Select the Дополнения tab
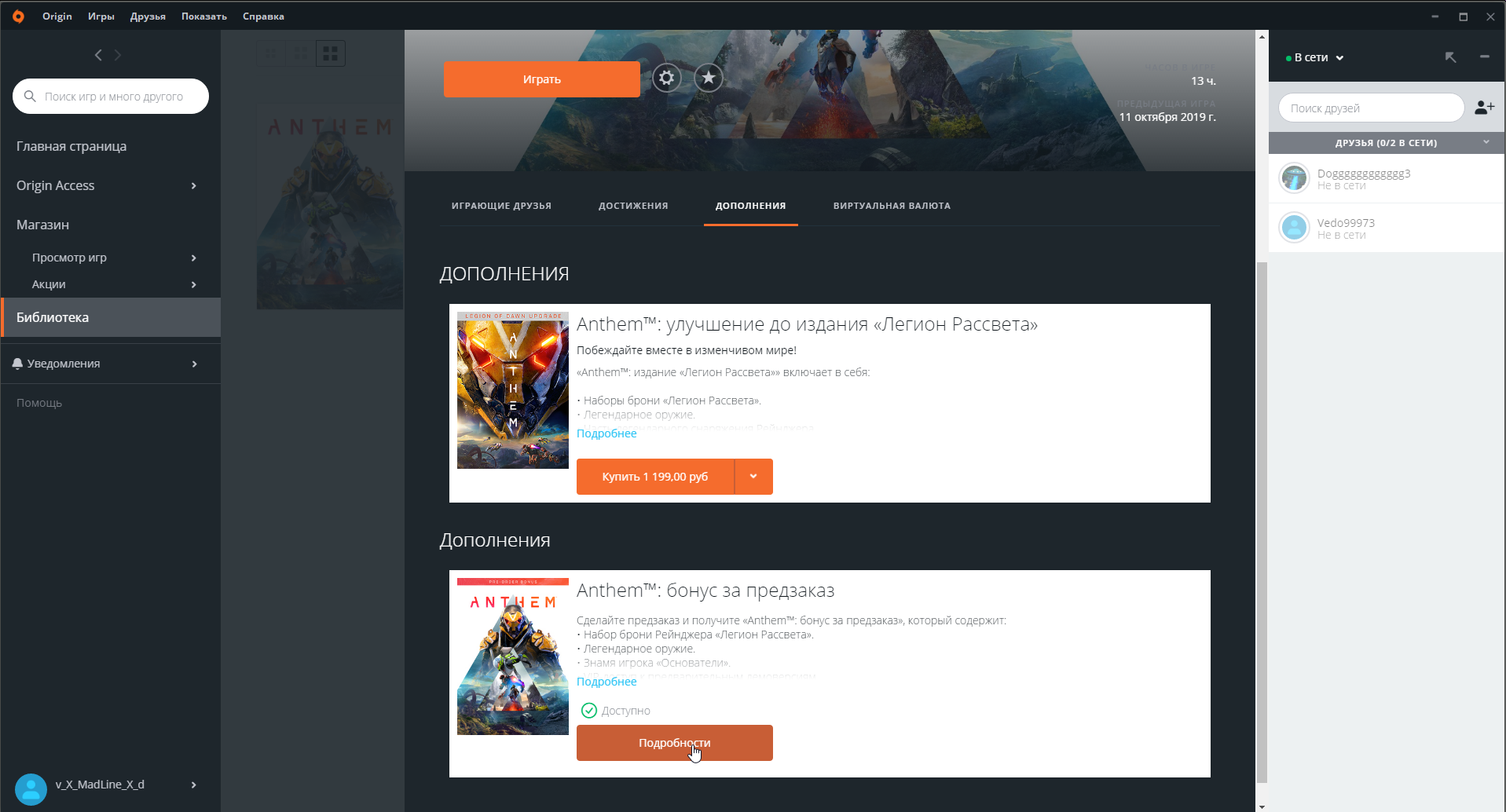The height and width of the screenshot is (812, 1506). (x=750, y=206)
